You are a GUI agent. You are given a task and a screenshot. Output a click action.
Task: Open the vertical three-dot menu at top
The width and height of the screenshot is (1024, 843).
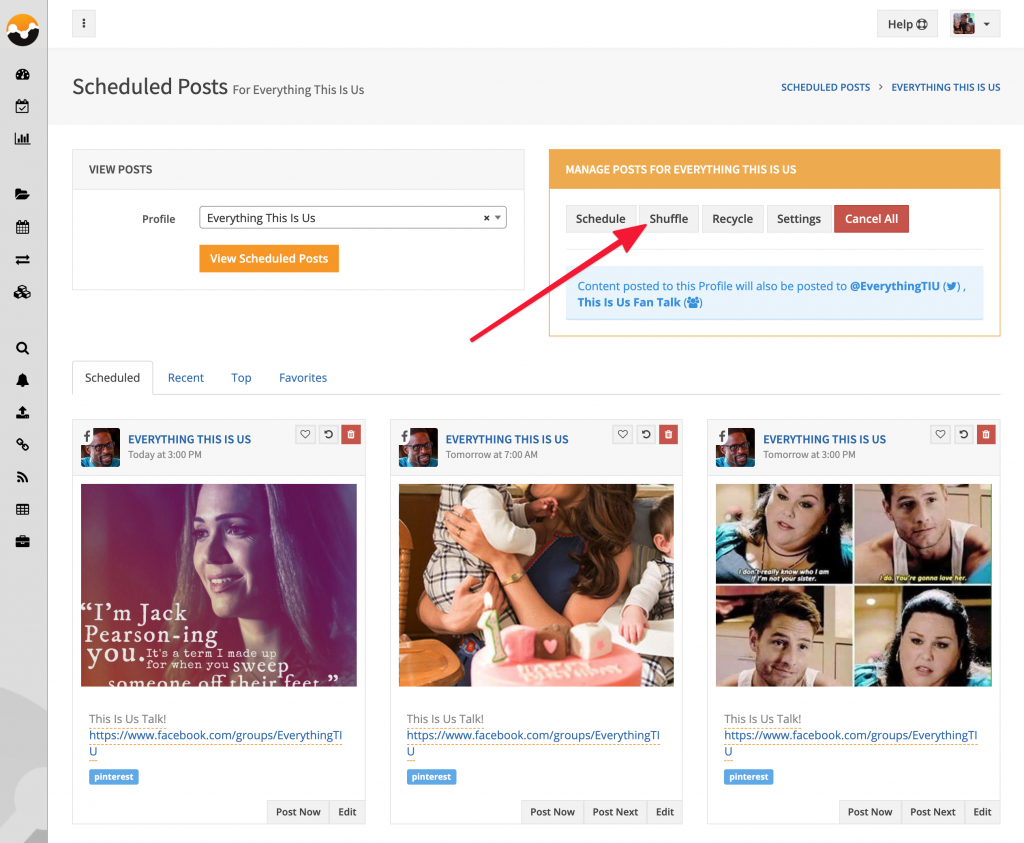(84, 24)
